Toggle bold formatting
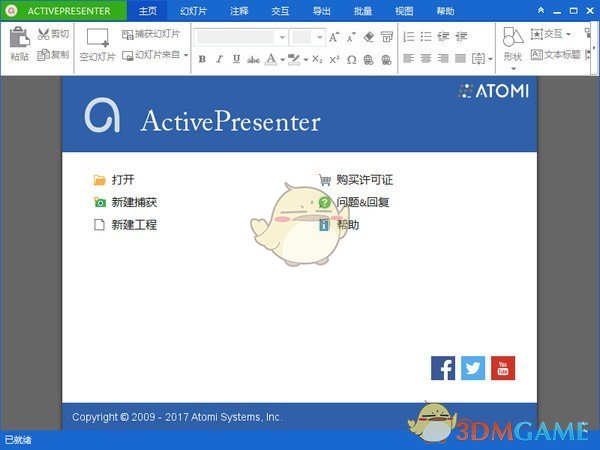This screenshot has height=450, width=600. click(x=202, y=59)
